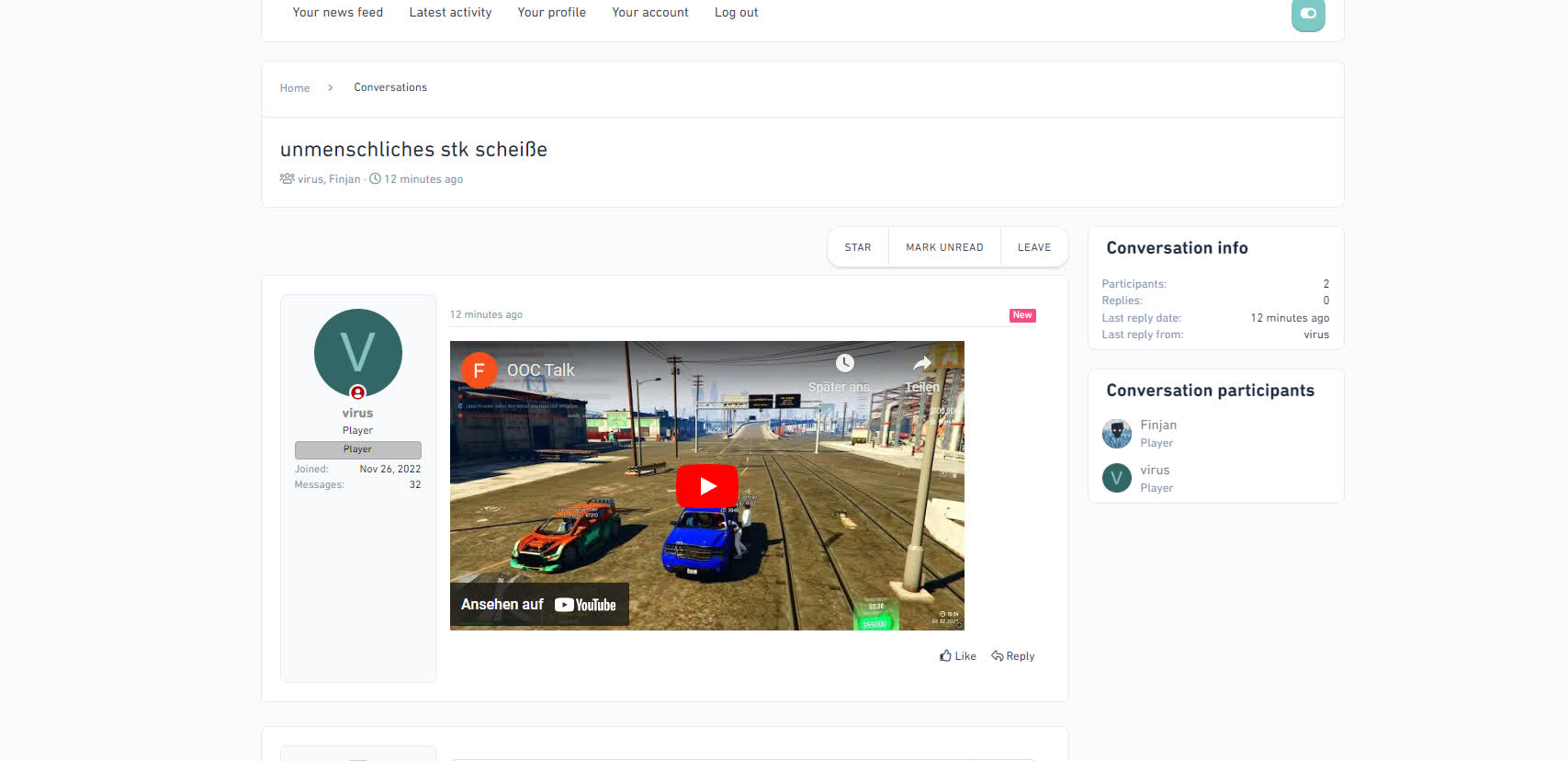Click Joined date Nov 26, 2022

390,469
